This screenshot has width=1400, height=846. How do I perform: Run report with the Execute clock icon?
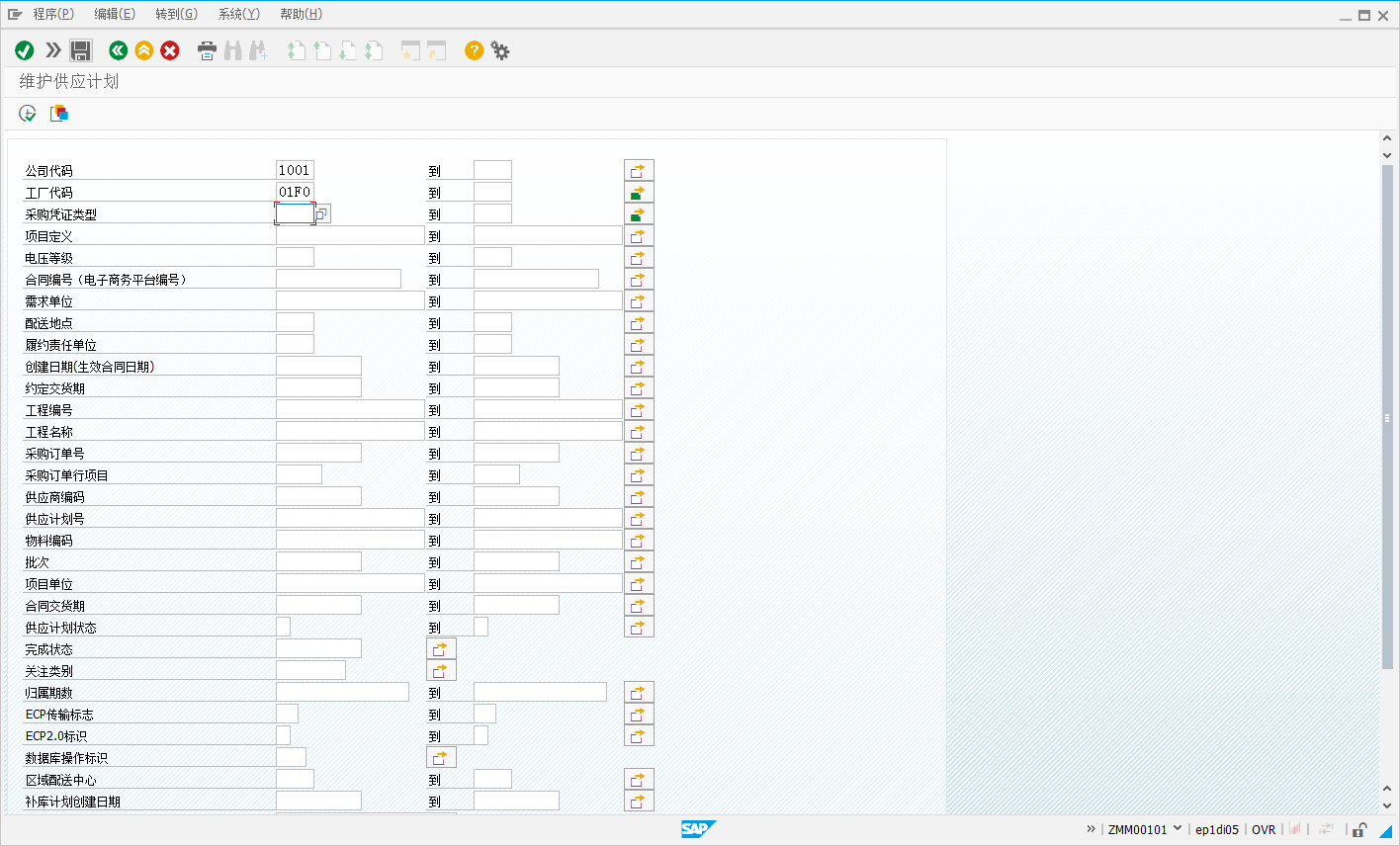(28, 114)
